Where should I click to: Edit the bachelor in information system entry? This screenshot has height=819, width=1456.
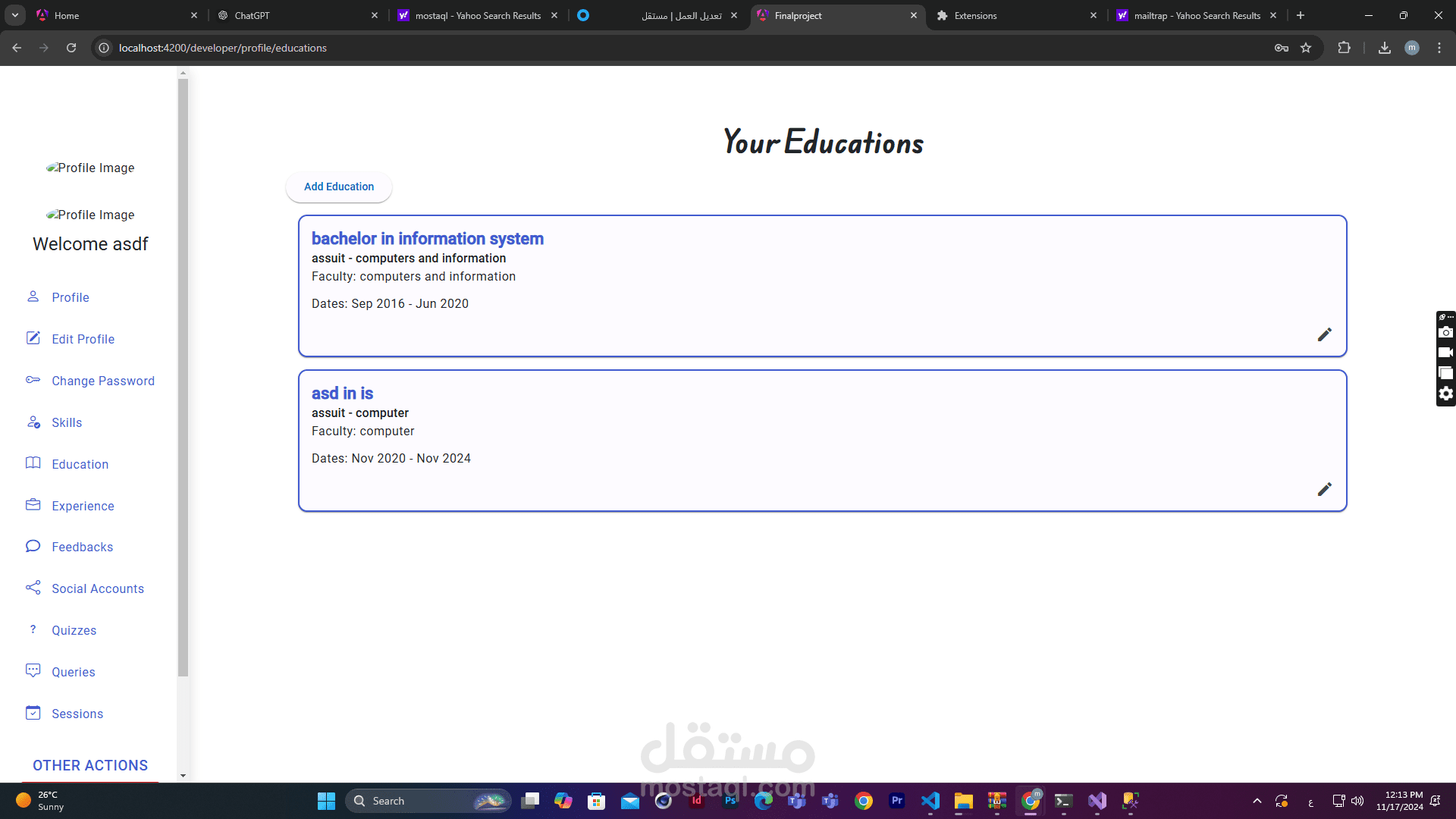click(x=1324, y=334)
